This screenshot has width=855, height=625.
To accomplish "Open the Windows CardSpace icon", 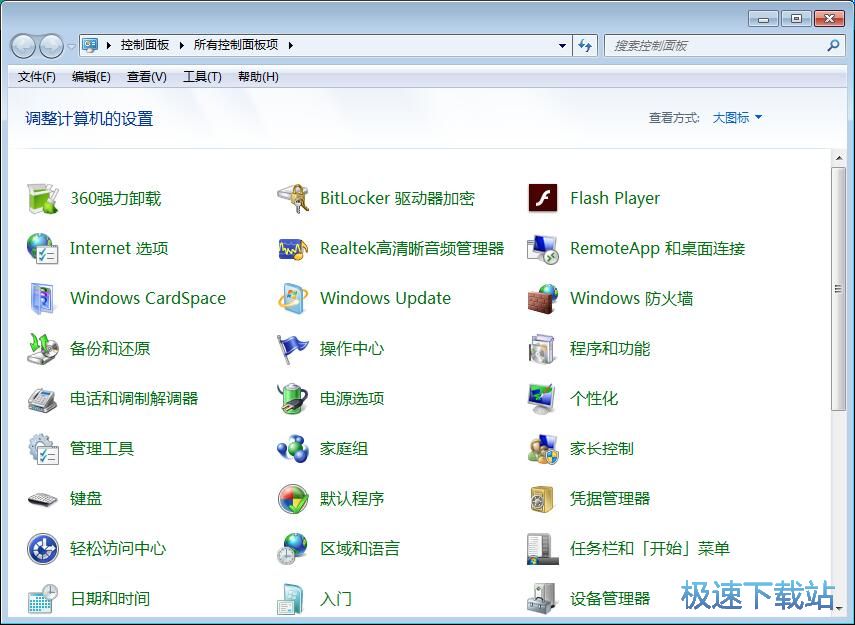I will coord(43,298).
